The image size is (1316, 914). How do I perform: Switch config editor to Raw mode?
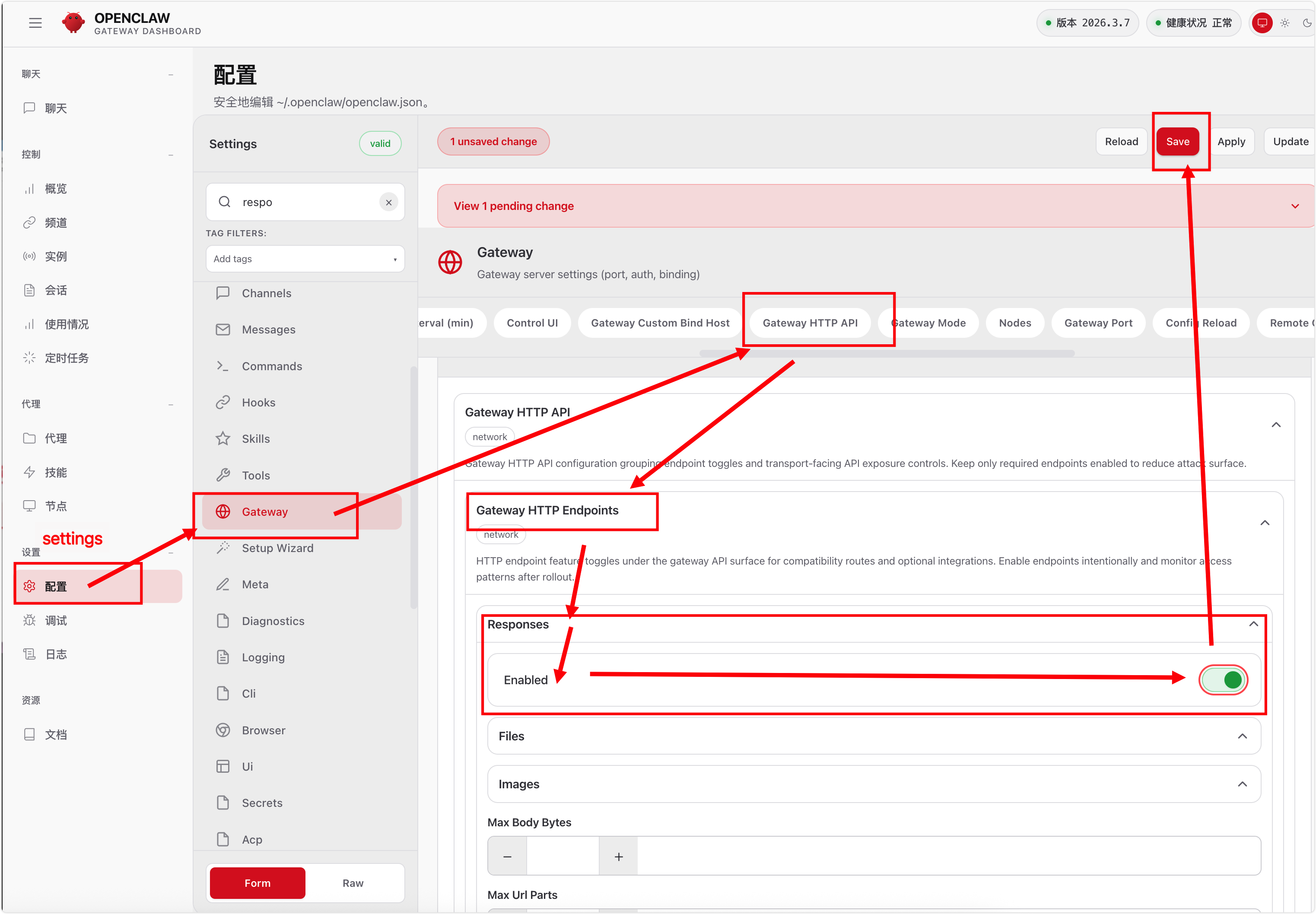tap(353, 883)
